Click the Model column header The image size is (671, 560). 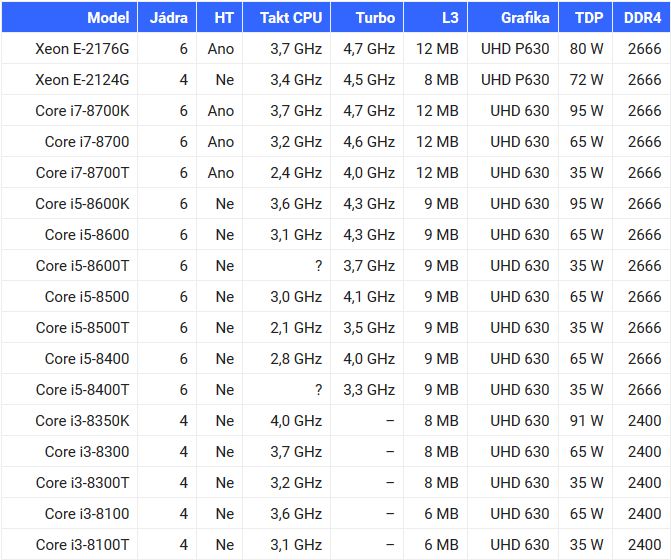point(69,17)
